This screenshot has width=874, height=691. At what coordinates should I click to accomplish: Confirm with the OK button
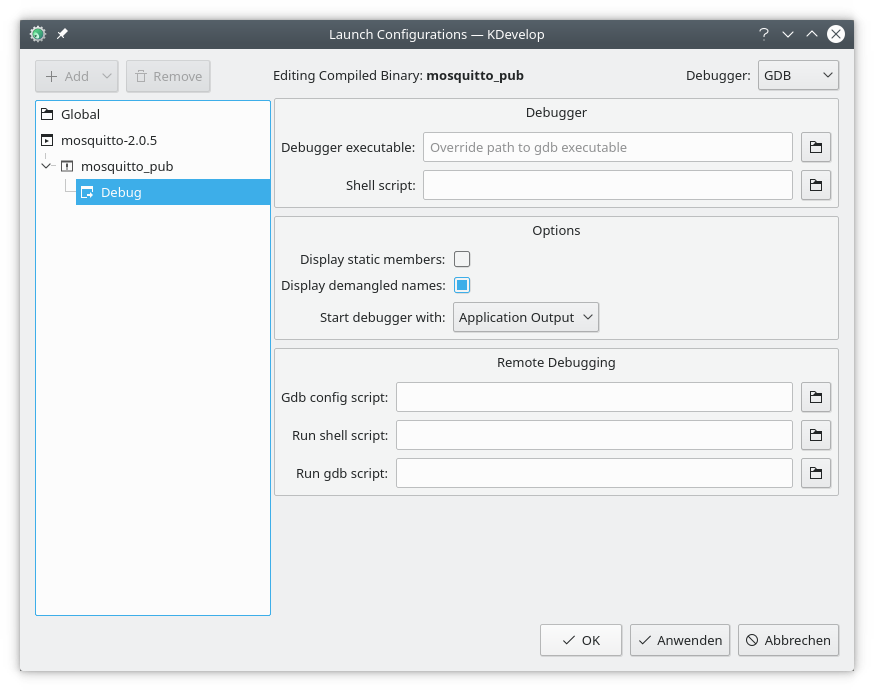tap(581, 640)
